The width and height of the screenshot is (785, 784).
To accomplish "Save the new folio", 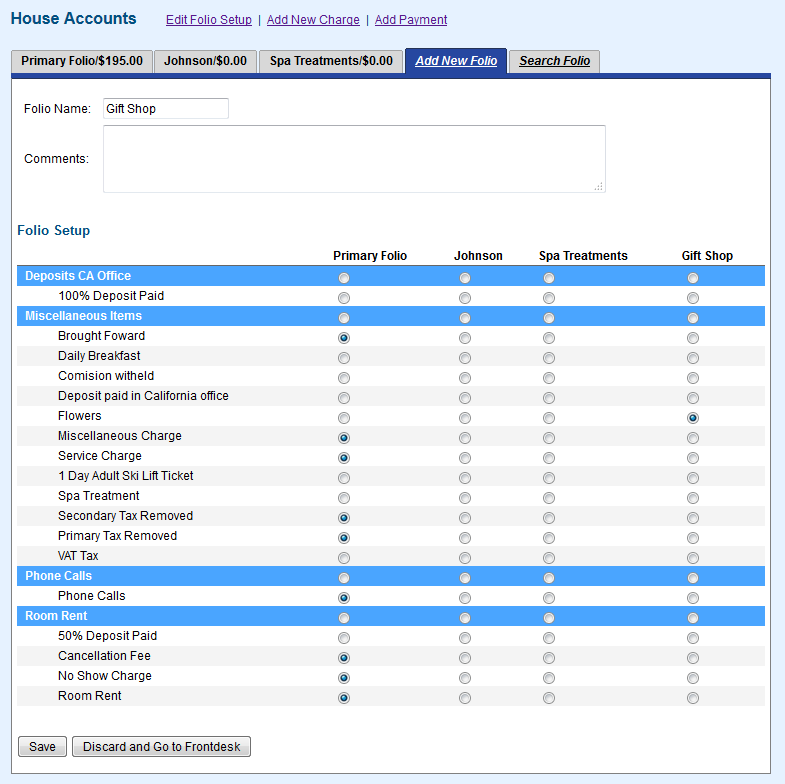I will click(42, 746).
